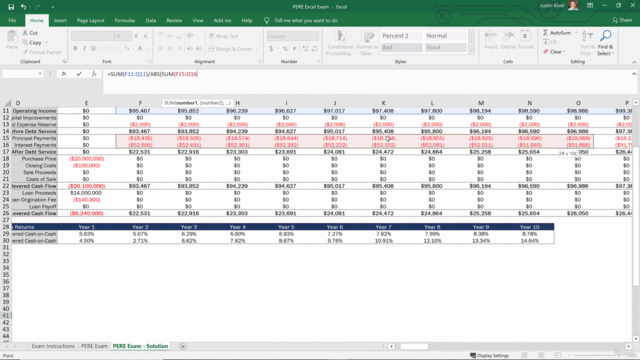The height and width of the screenshot is (360, 640).
Task: Switch to the View tab
Action: pos(198,20)
